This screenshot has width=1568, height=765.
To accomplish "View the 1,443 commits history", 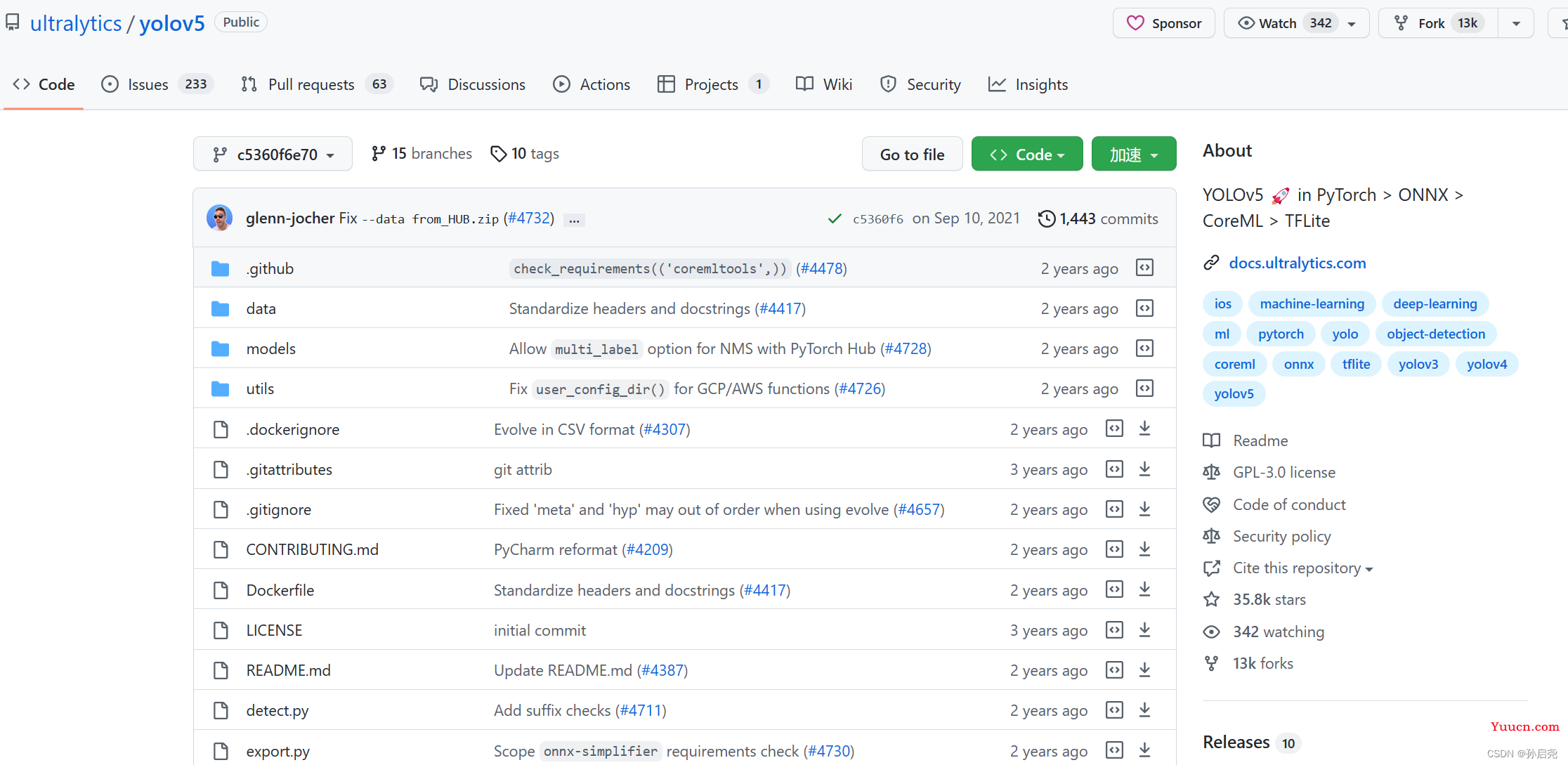I will pyautogui.click(x=1098, y=218).
